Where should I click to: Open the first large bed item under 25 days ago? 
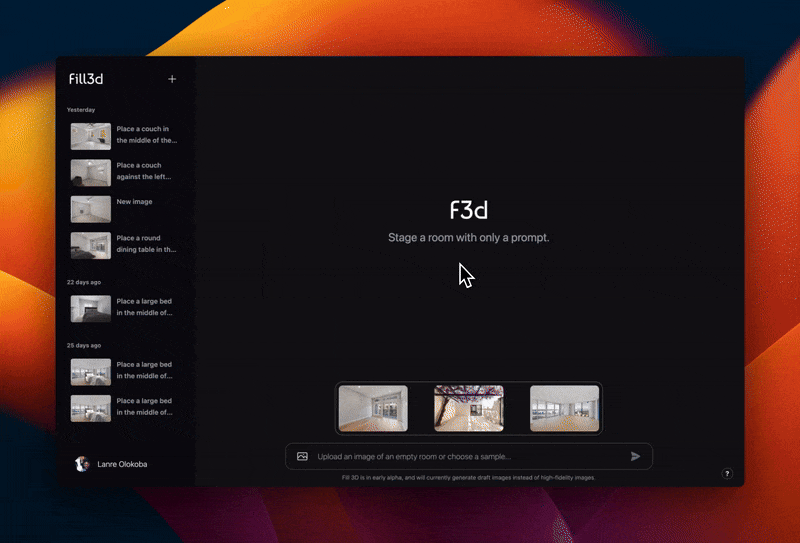[x=124, y=371]
